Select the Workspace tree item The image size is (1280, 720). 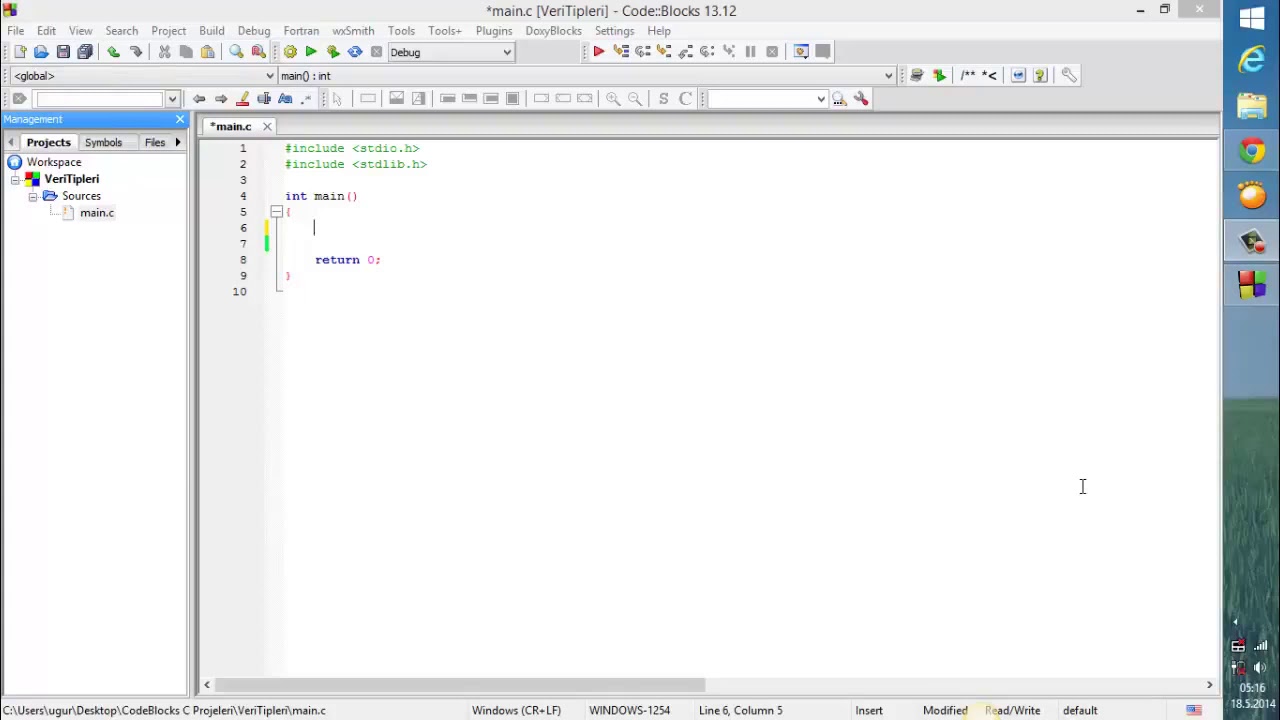(54, 162)
